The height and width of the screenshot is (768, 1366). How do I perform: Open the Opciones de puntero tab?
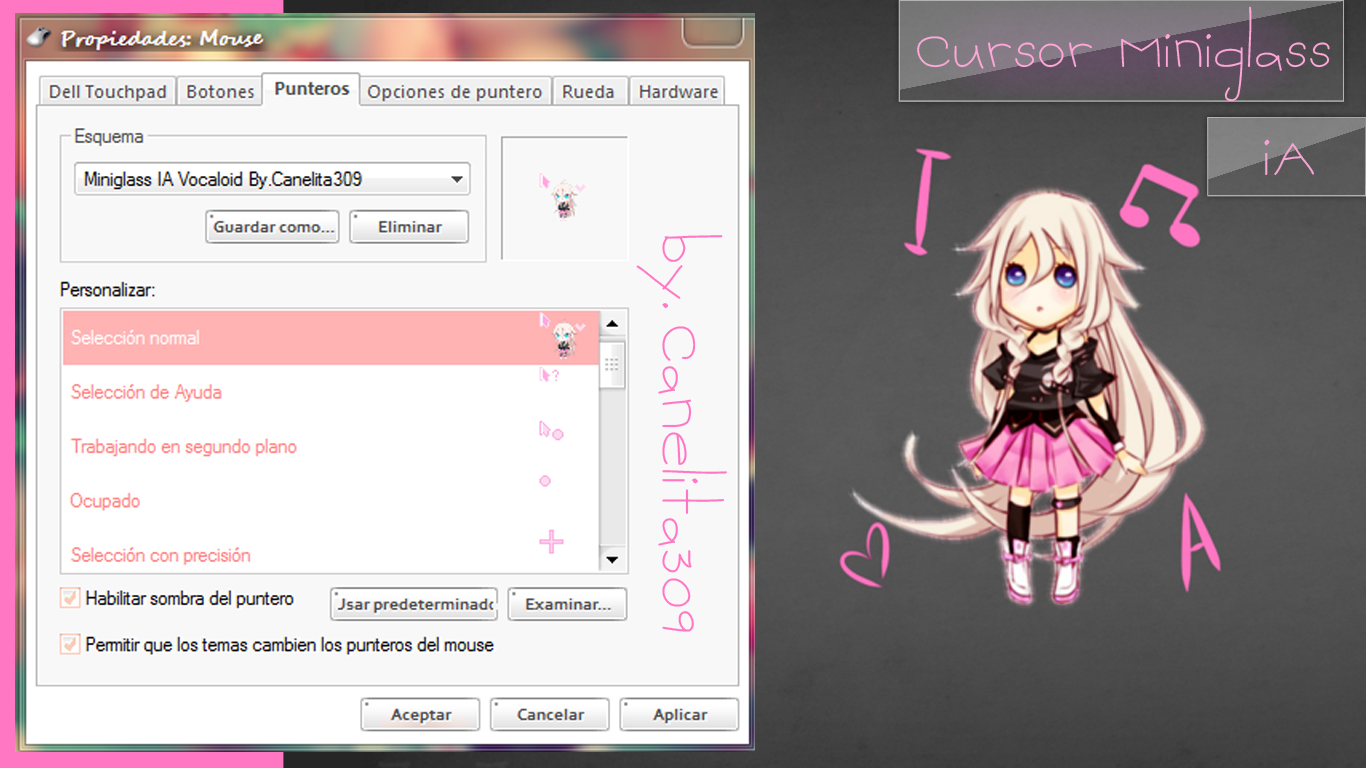tap(455, 92)
